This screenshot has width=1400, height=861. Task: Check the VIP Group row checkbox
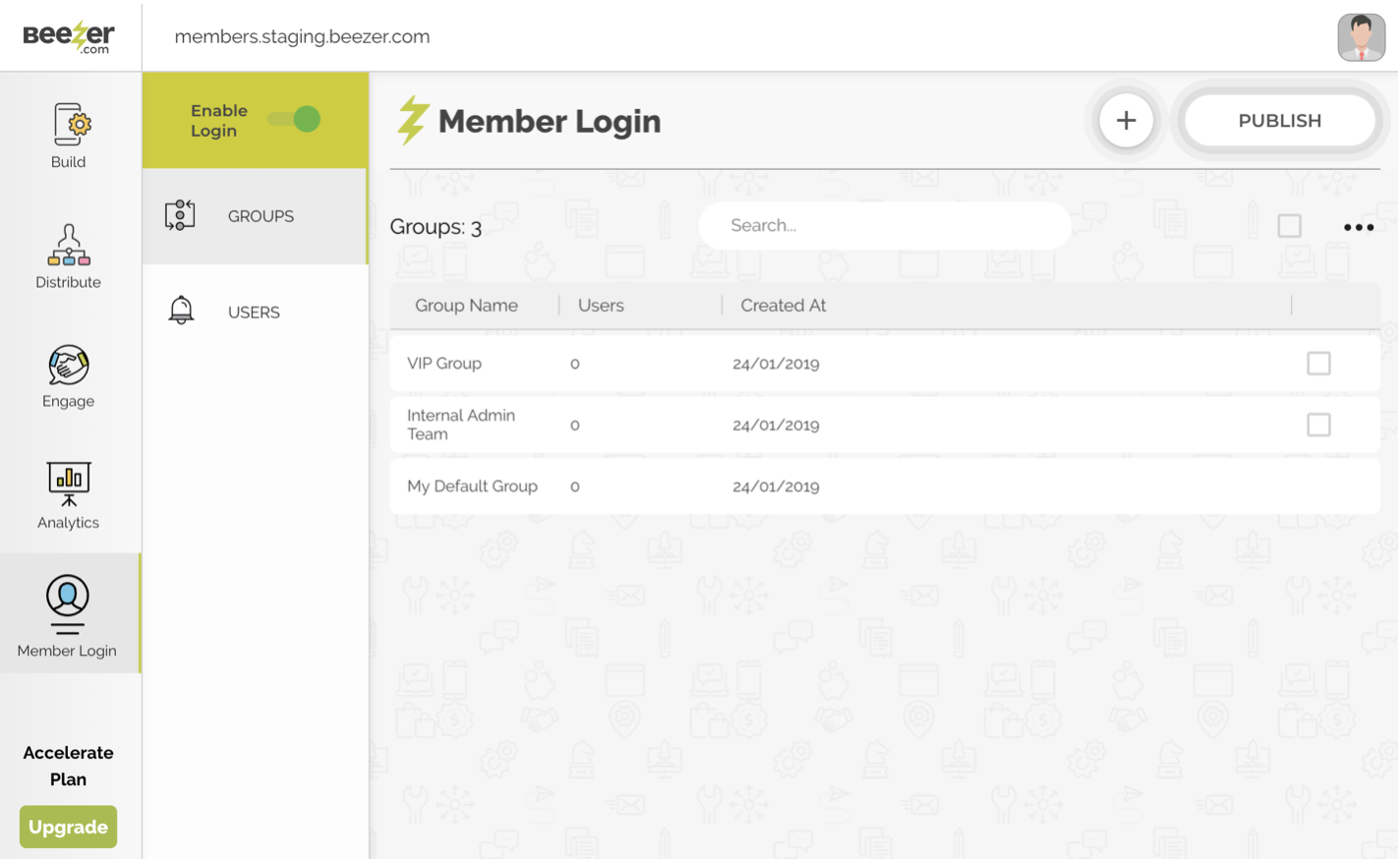pyautogui.click(x=1318, y=364)
